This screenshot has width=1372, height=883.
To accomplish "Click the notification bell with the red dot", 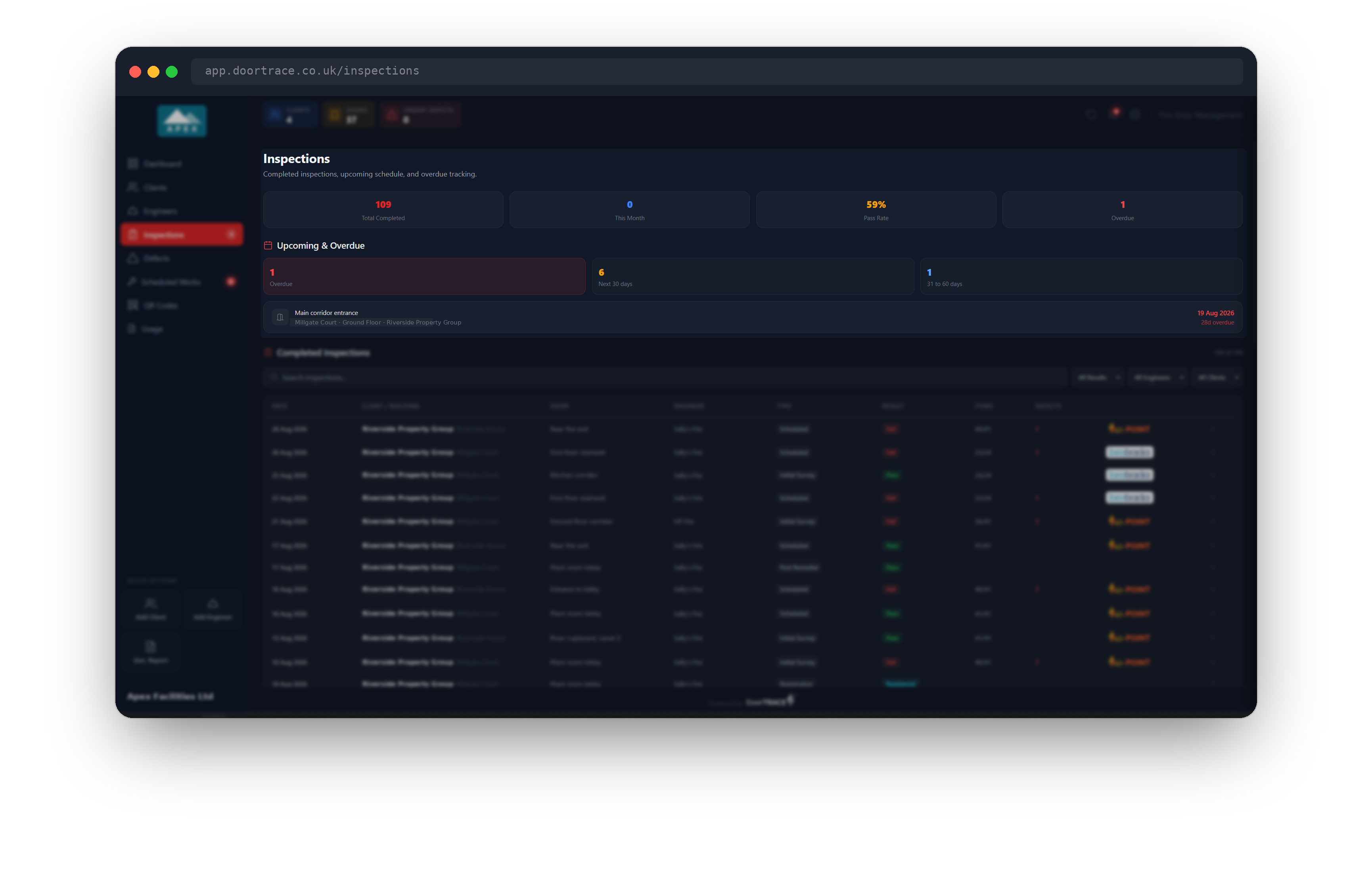I will tap(1113, 114).
